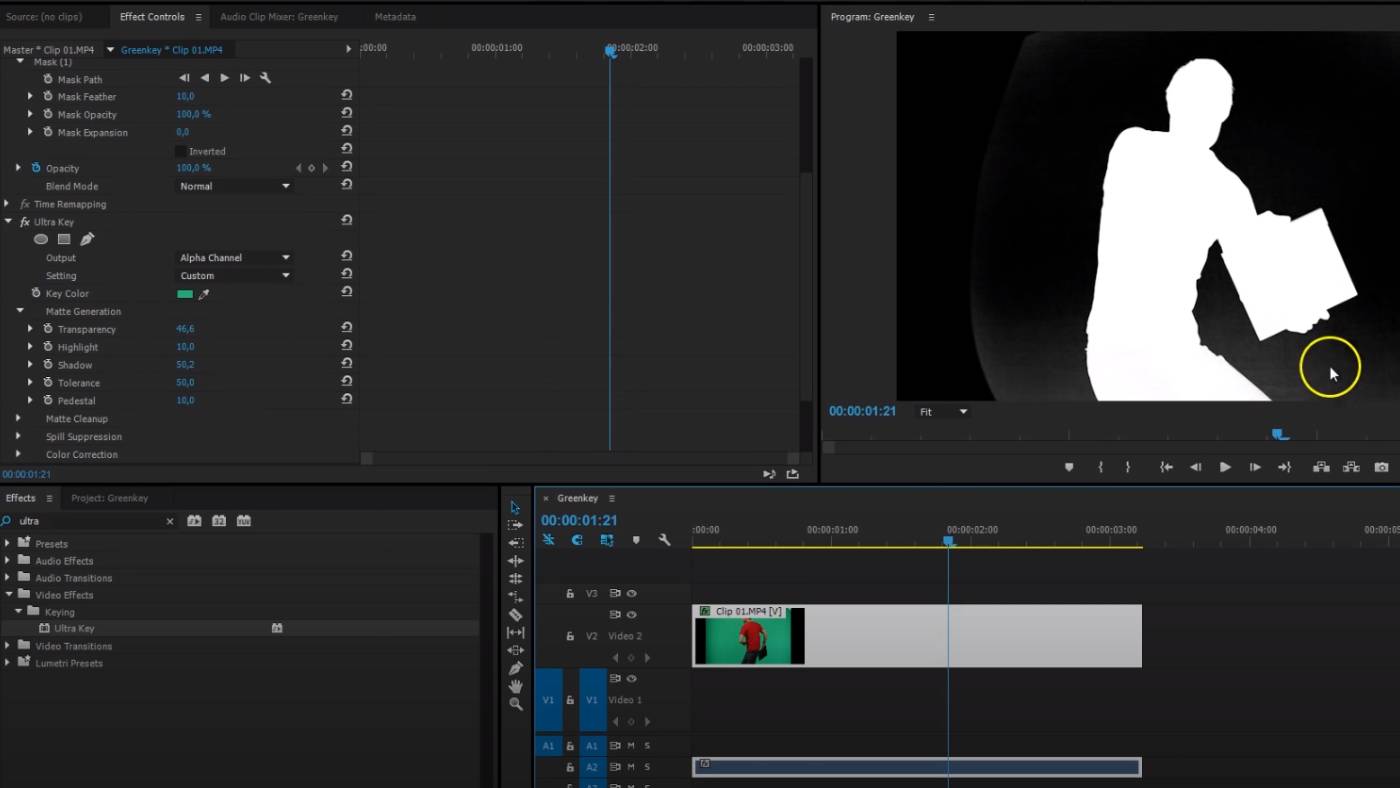Select the Razor tool in tools panel
The width and height of the screenshot is (1400, 788).
tap(515, 615)
